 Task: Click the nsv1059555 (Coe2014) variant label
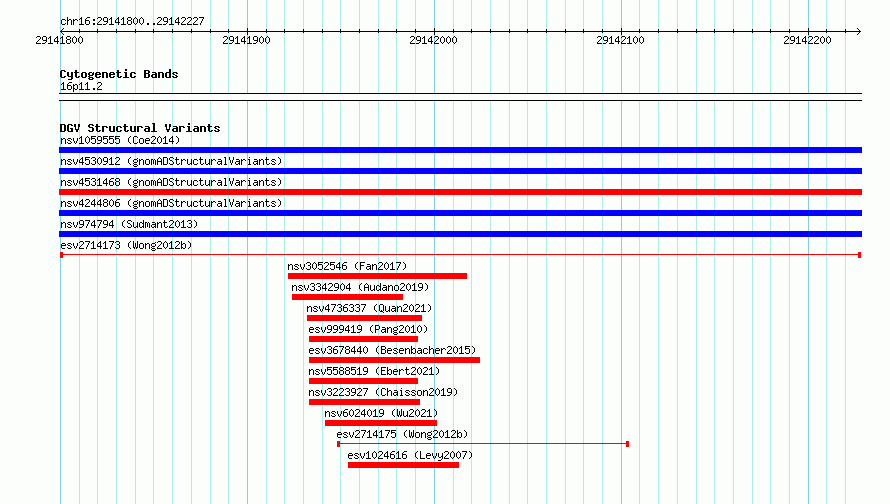(x=120, y=140)
